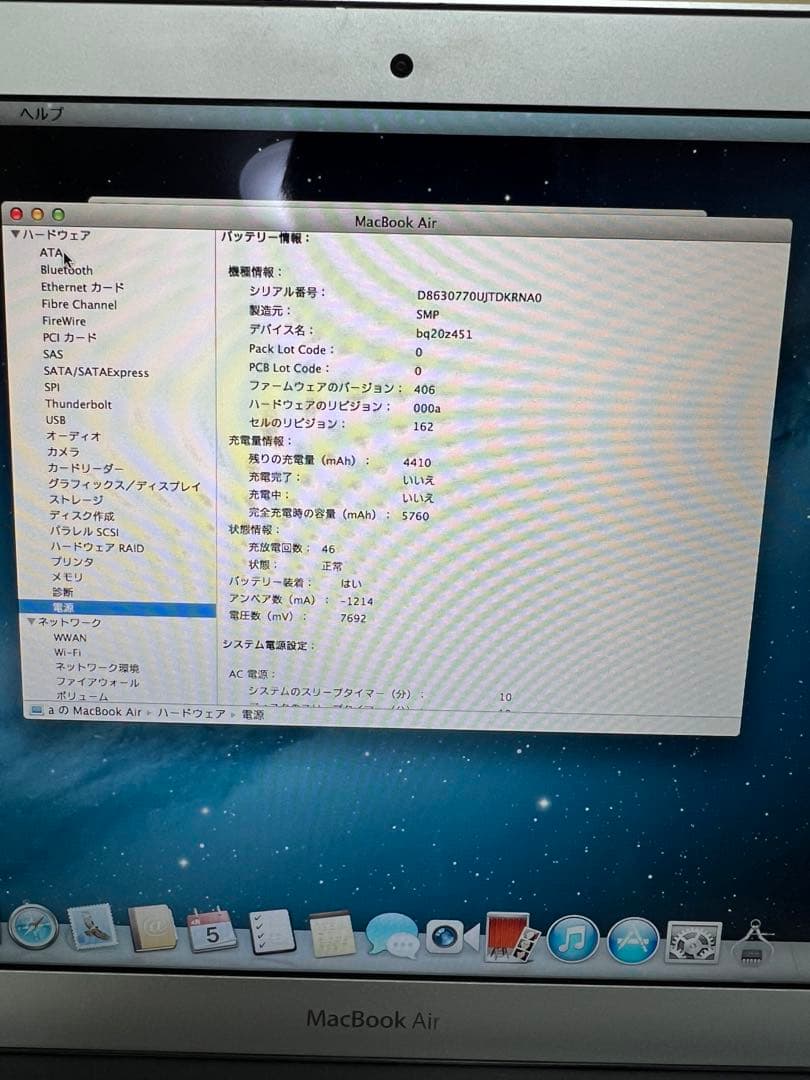Click the システム電源設定 heading
Screen dimensions: 810x1080
click(268, 645)
